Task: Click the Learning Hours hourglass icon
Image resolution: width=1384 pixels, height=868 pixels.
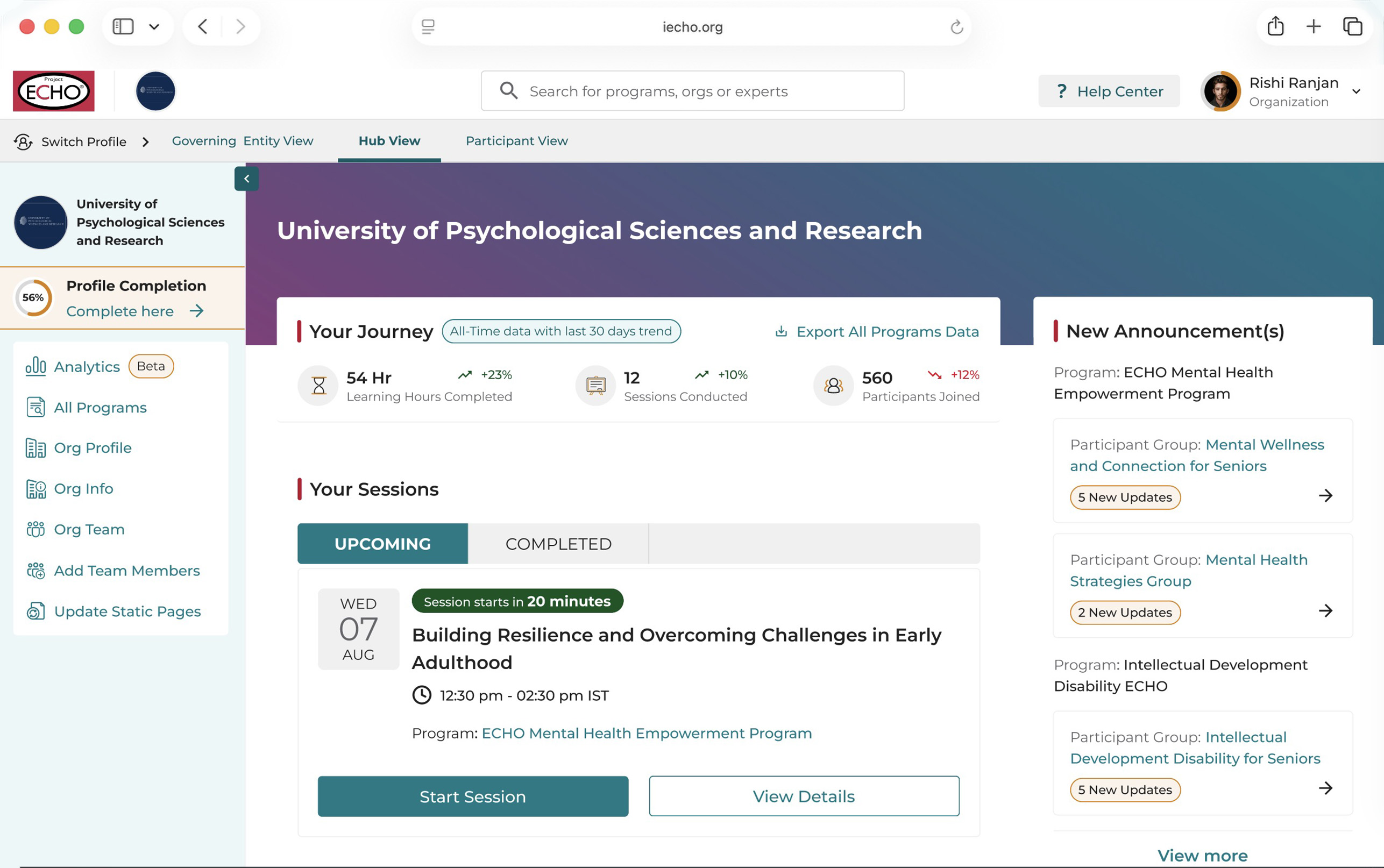Action: point(318,385)
